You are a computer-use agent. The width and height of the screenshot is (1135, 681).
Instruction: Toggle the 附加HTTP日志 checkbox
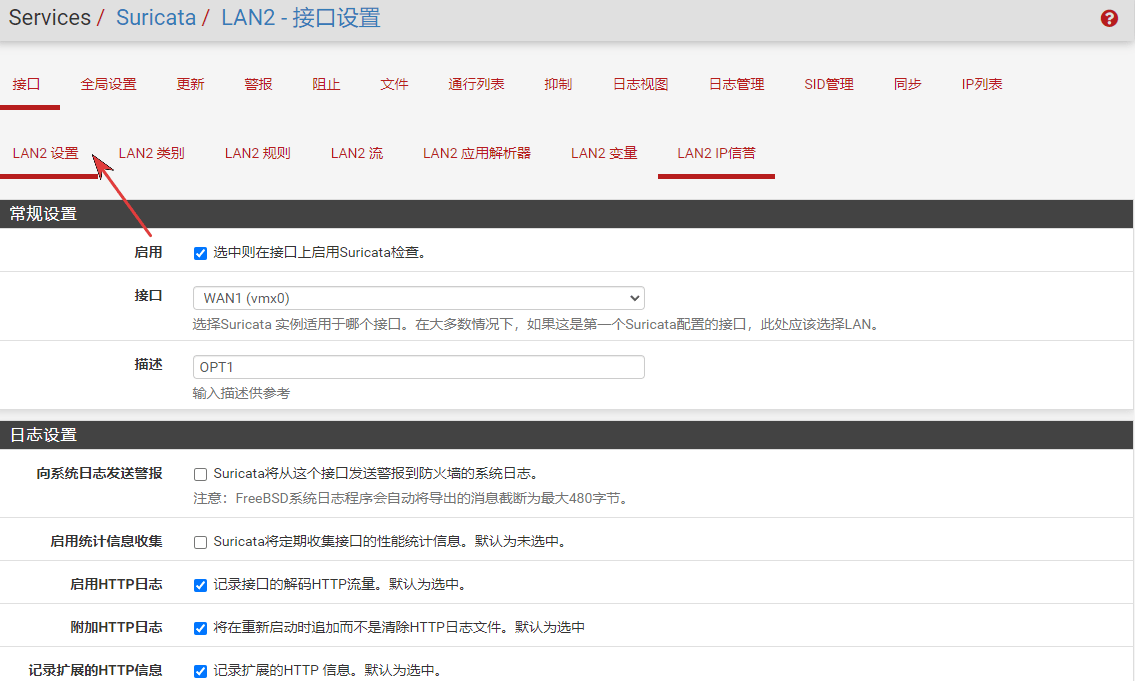click(200, 628)
